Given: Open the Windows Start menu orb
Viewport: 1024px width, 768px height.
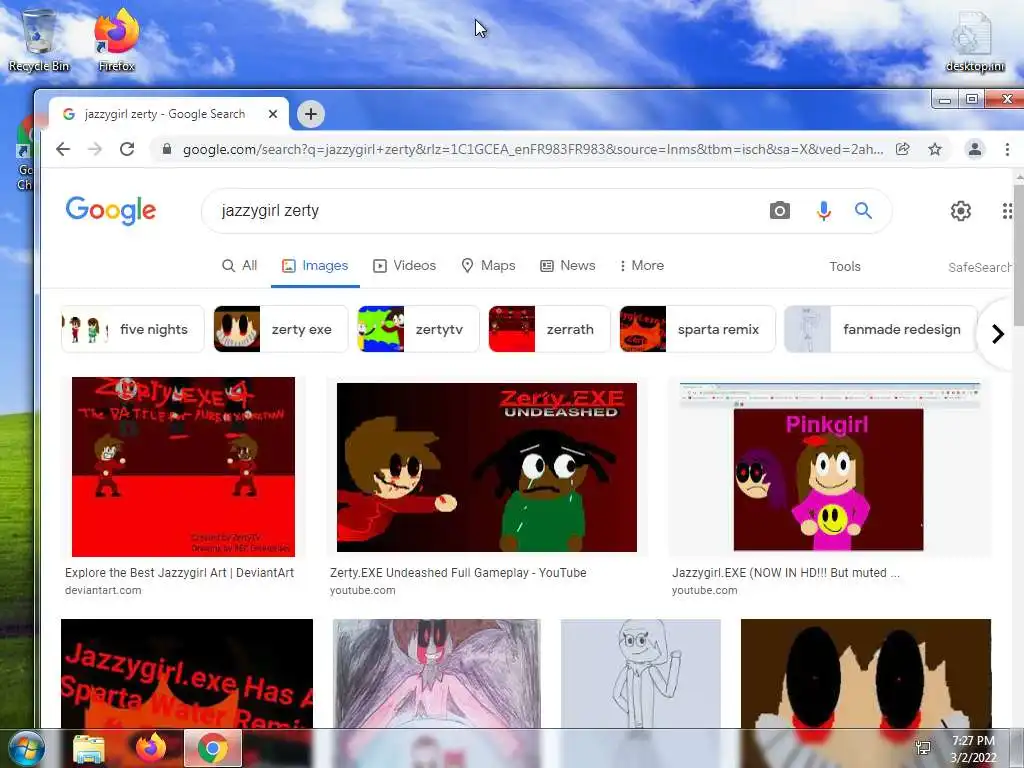Looking at the screenshot, I should click(24, 748).
